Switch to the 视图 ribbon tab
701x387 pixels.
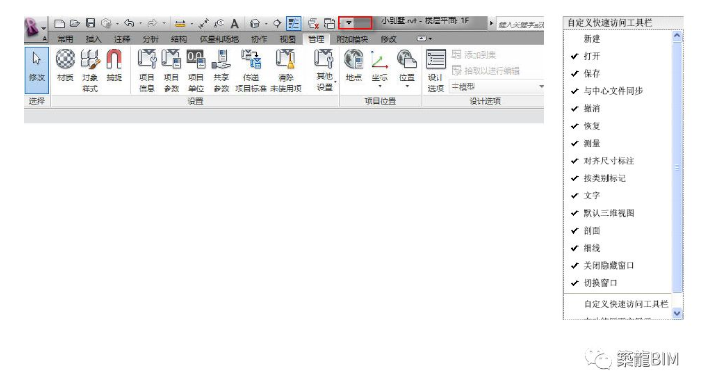(x=287, y=39)
